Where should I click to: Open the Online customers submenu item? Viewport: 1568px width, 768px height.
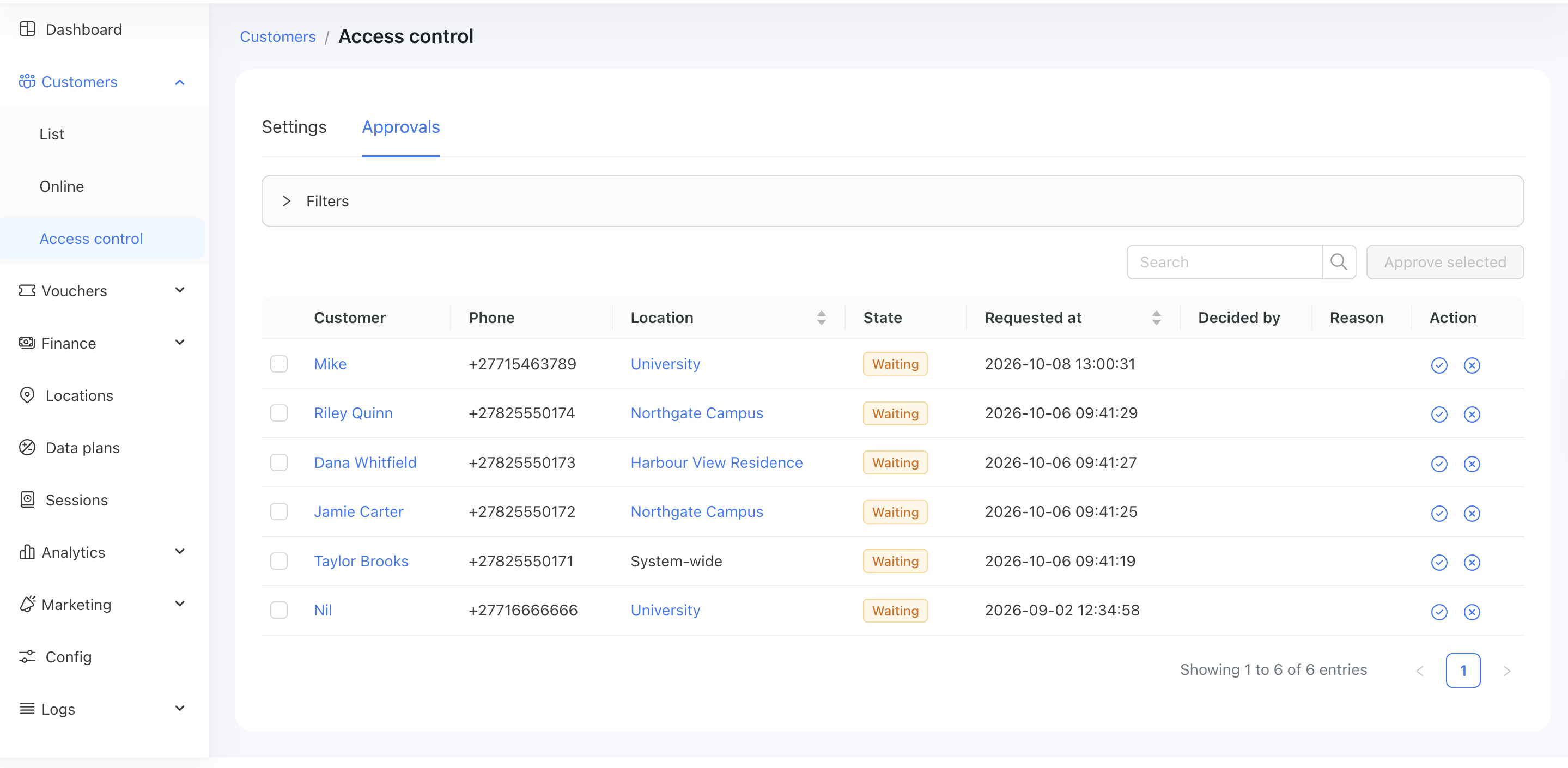coord(62,186)
